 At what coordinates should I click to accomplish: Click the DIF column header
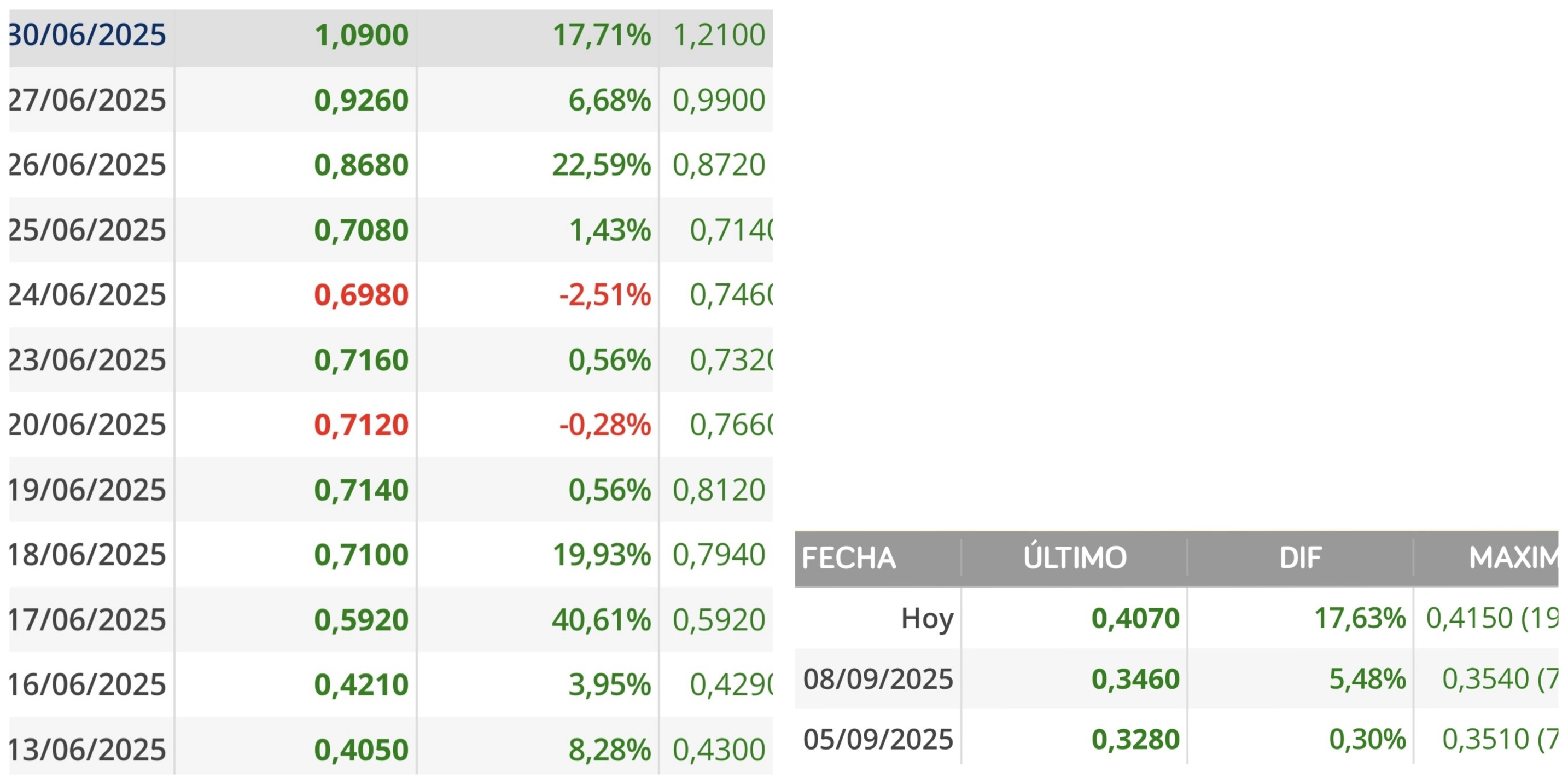pyautogui.click(x=1300, y=557)
